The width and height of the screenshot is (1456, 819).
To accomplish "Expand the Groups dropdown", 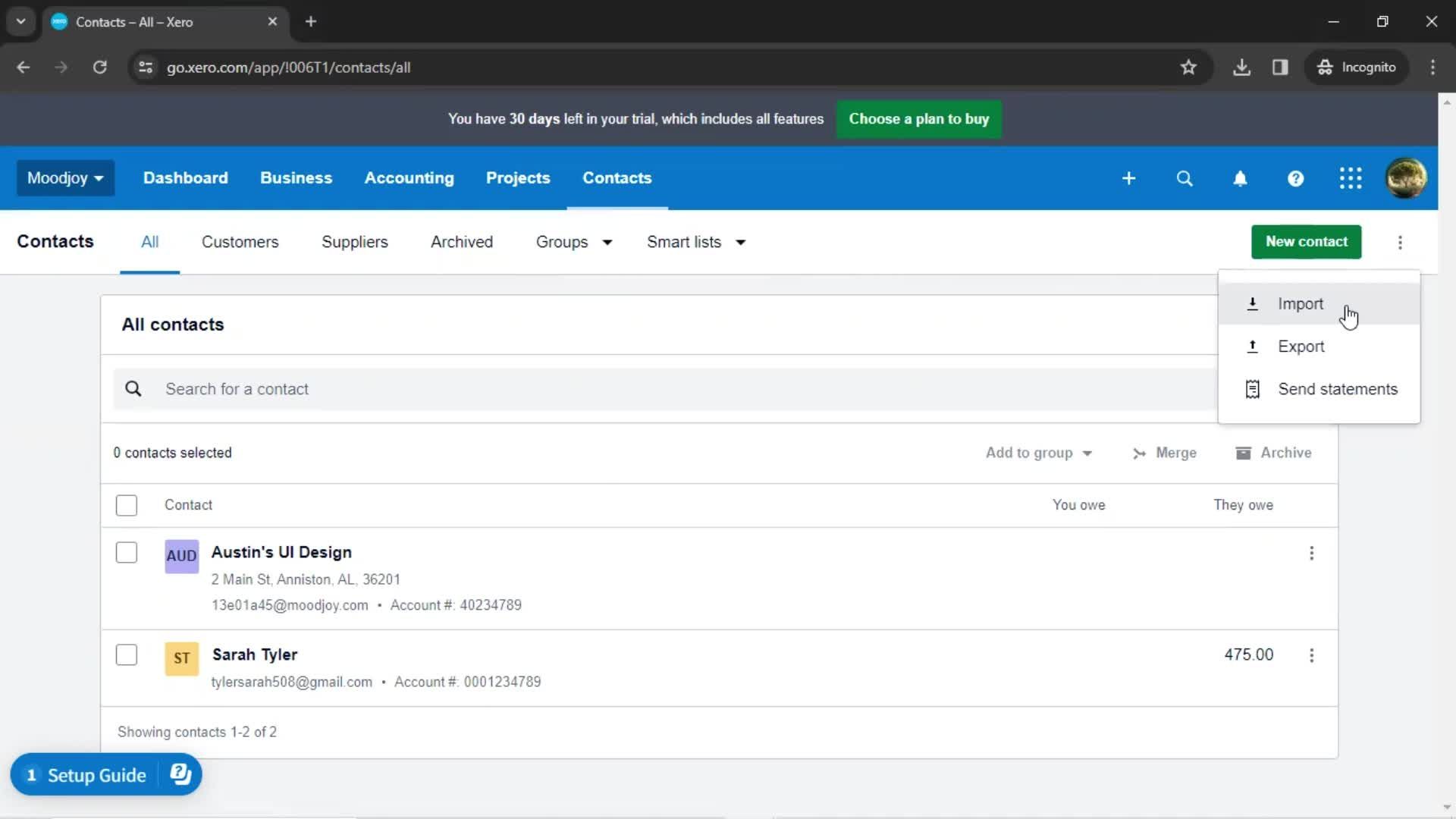I will (x=574, y=243).
